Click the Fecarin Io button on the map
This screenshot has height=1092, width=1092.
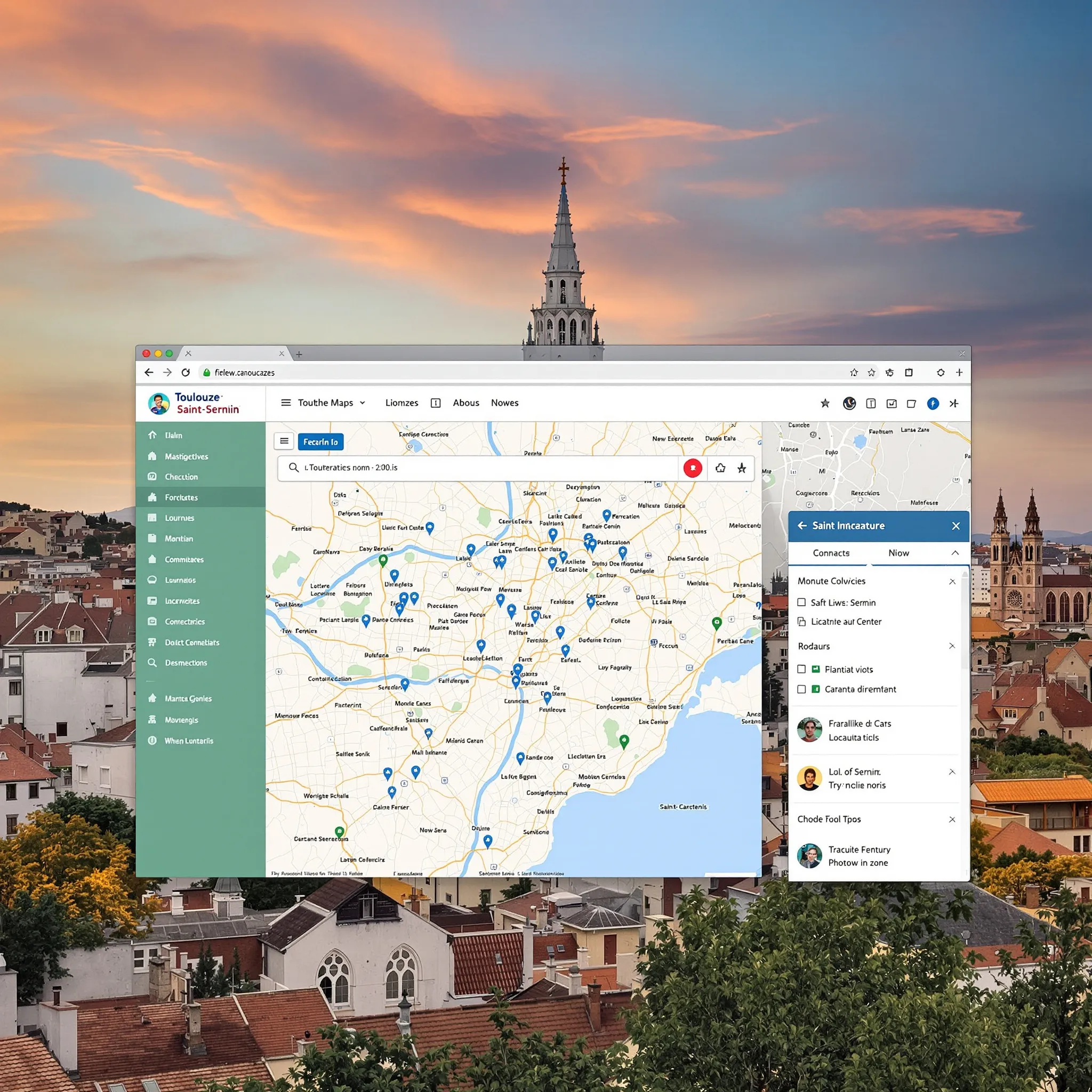tap(320, 441)
